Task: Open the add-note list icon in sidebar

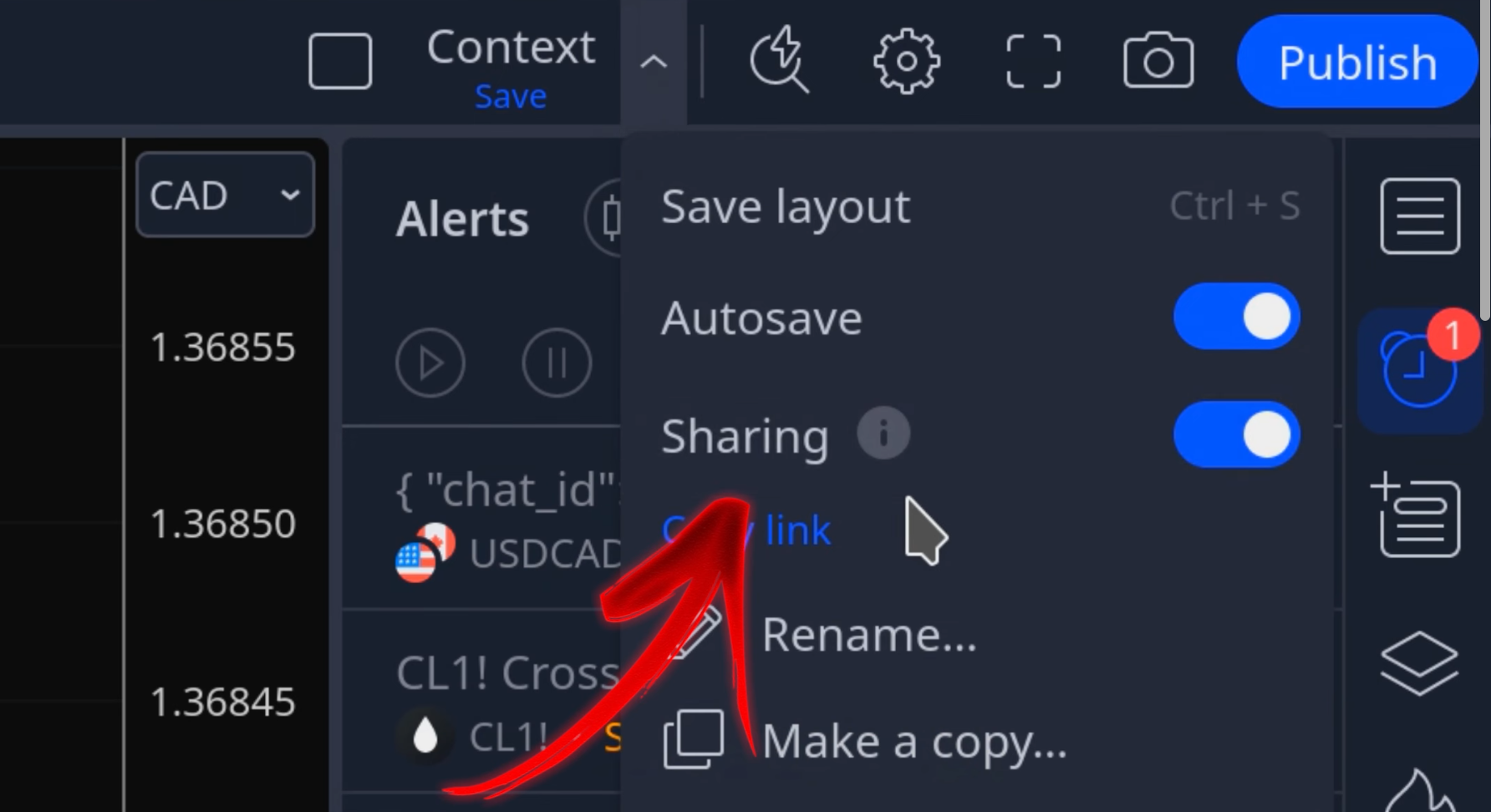Action: 1417,515
